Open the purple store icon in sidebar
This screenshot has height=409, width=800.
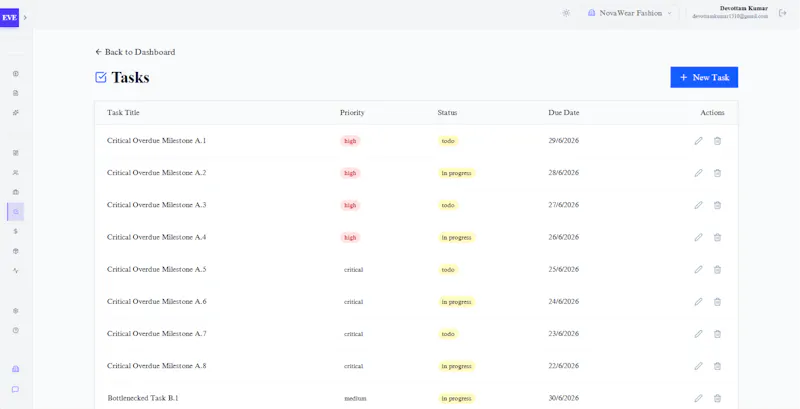tap(15, 369)
